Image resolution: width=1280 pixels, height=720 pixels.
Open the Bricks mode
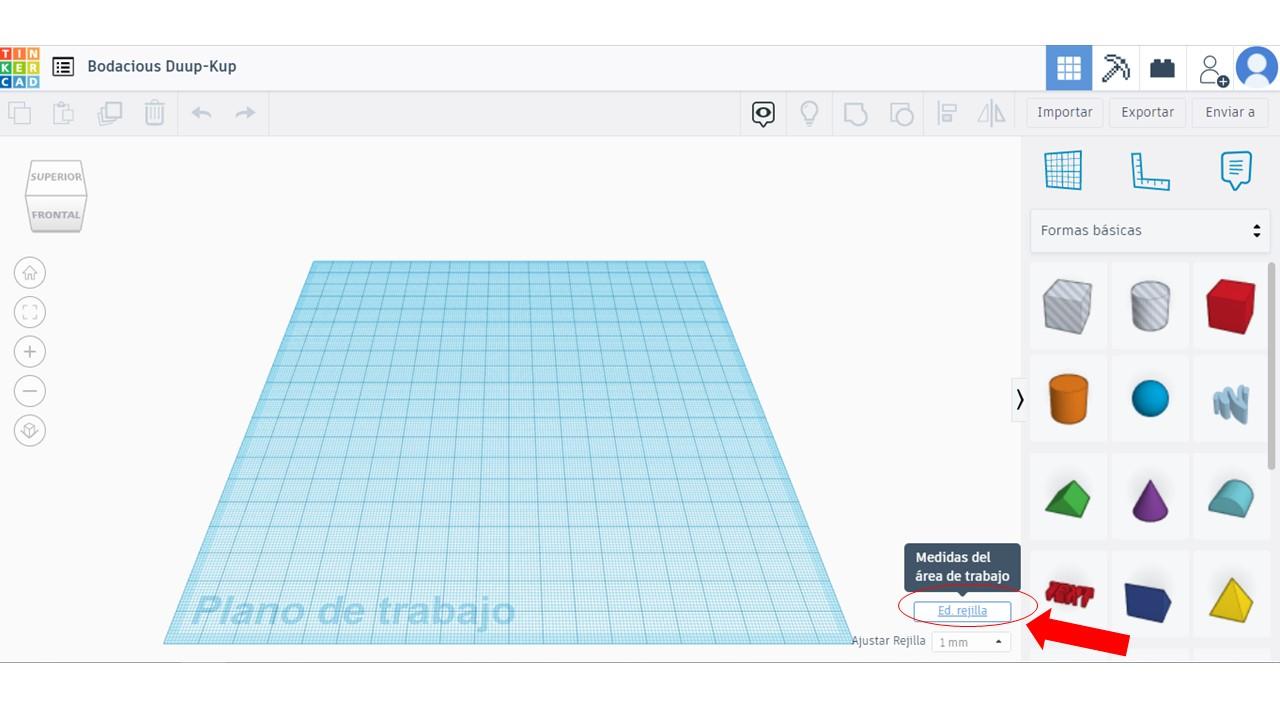pyautogui.click(x=1162, y=68)
